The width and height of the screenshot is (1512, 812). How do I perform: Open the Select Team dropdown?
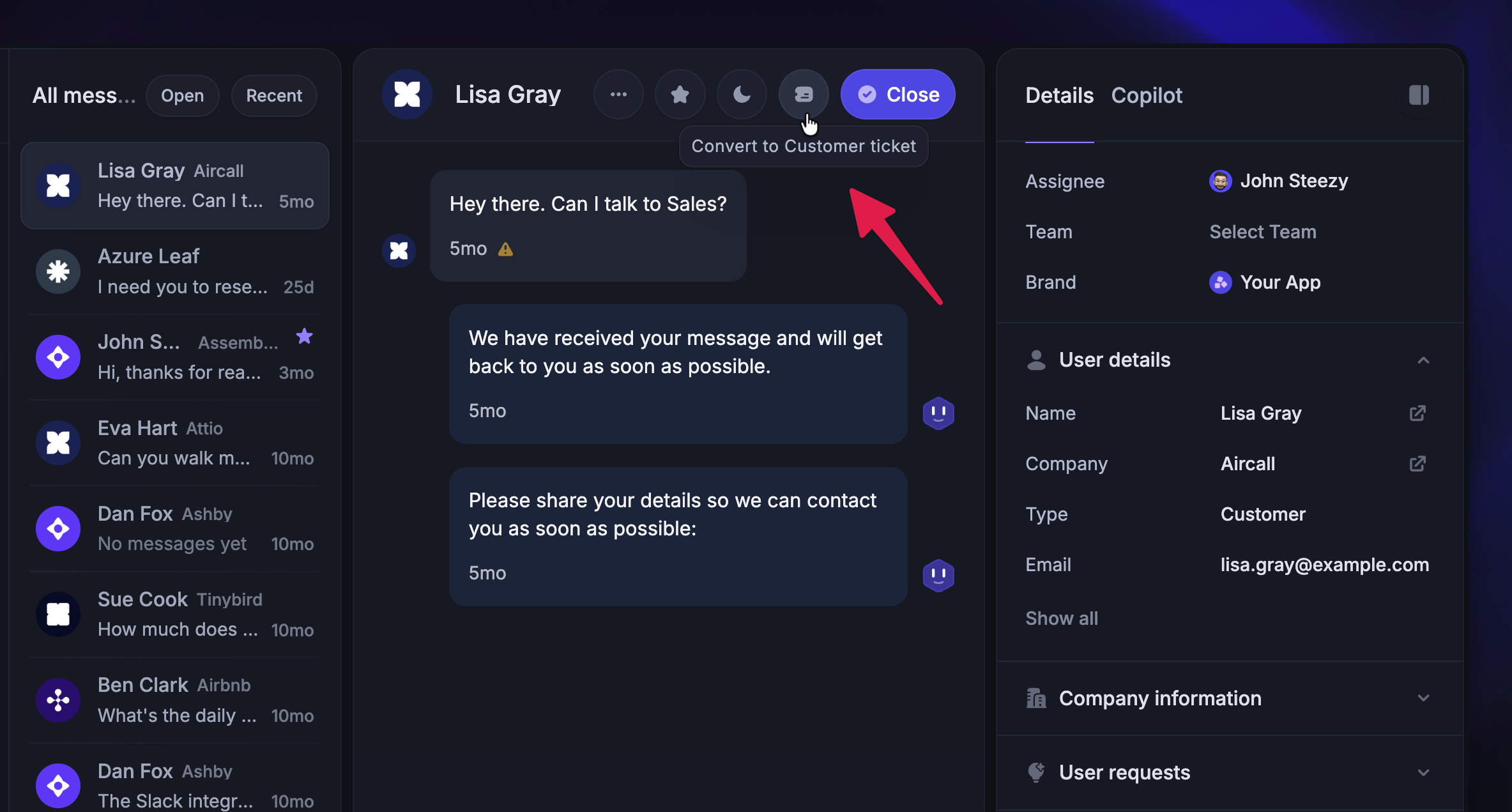[1262, 232]
